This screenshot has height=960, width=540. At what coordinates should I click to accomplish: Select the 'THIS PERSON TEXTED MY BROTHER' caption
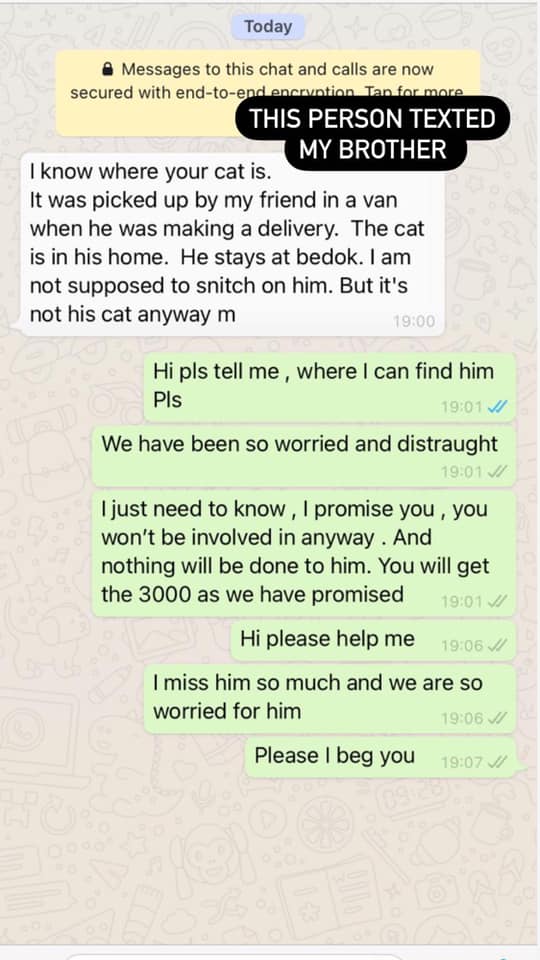(373, 133)
